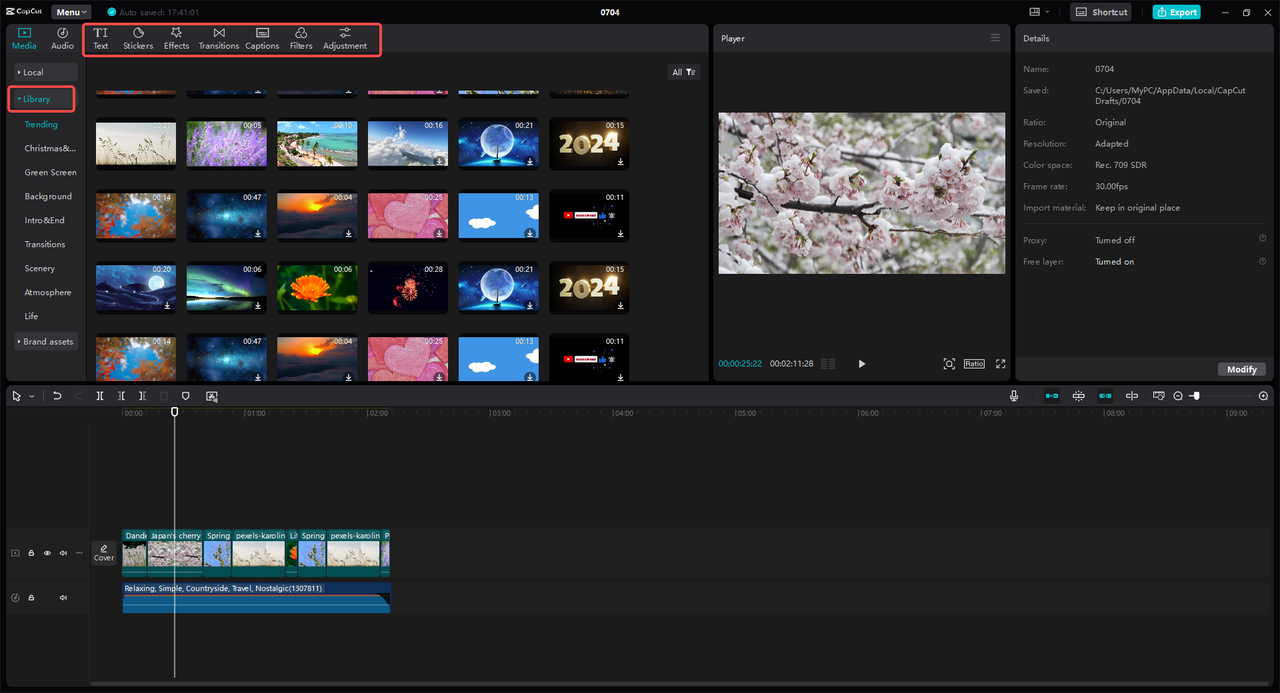Toggle auto snapping on timeline
The width and height of the screenshot is (1280, 693).
[1078, 396]
